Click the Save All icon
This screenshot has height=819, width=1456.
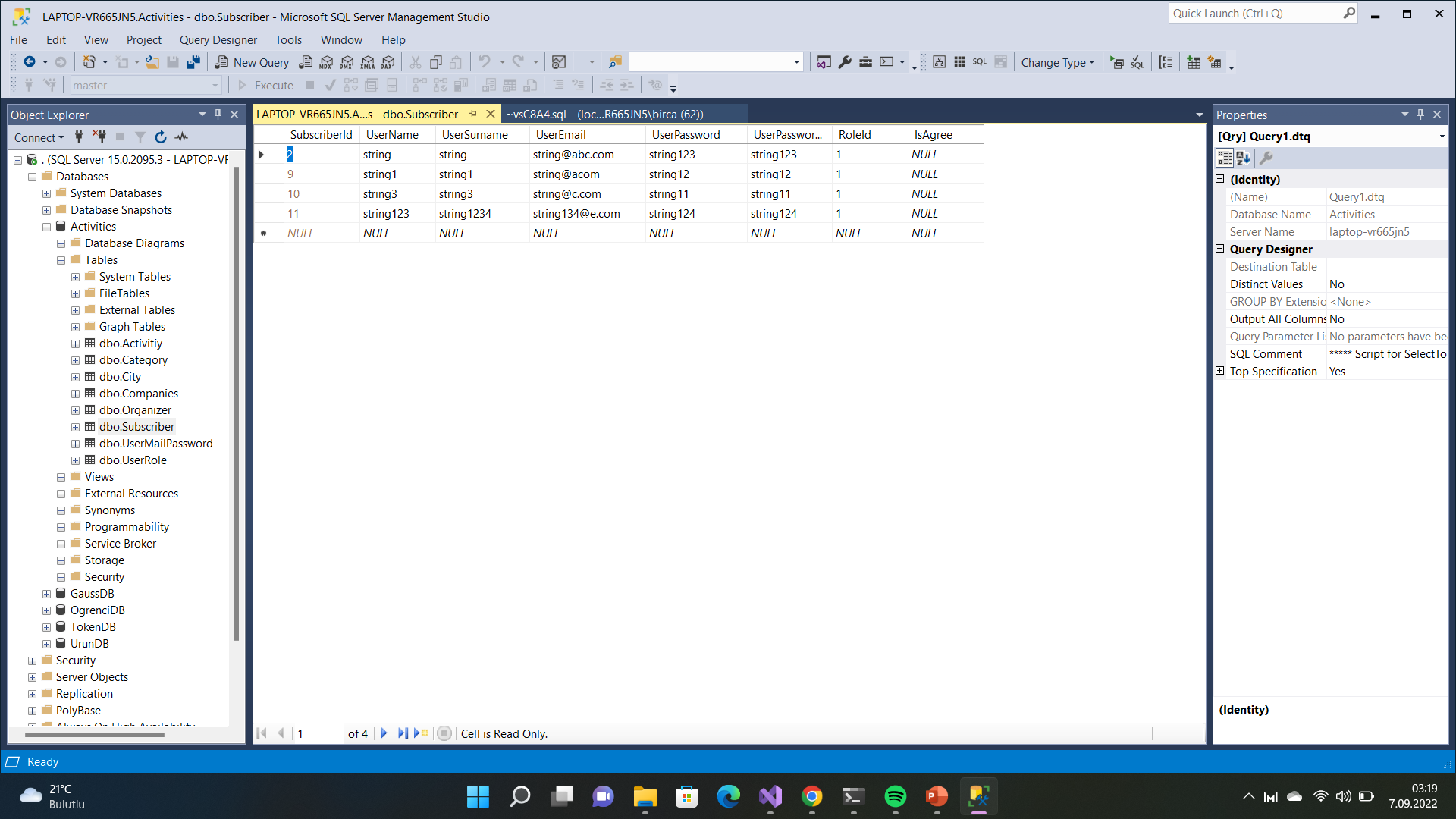click(x=193, y=62)
